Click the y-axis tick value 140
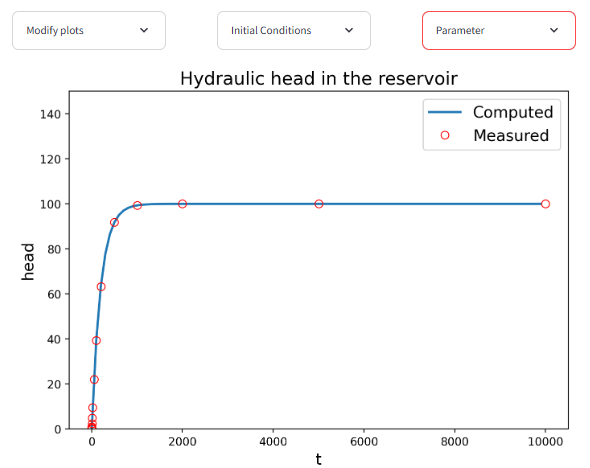 50,114
